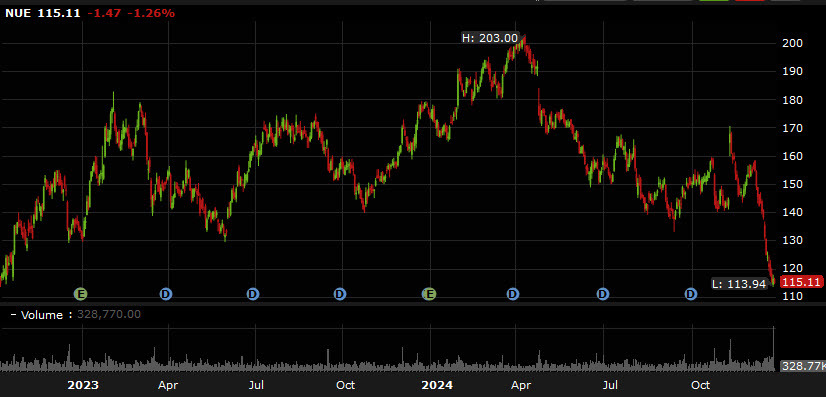Open the dividend D marker at Oct 2023
Screen dimensions: 826x397
(x=340, y=294)
